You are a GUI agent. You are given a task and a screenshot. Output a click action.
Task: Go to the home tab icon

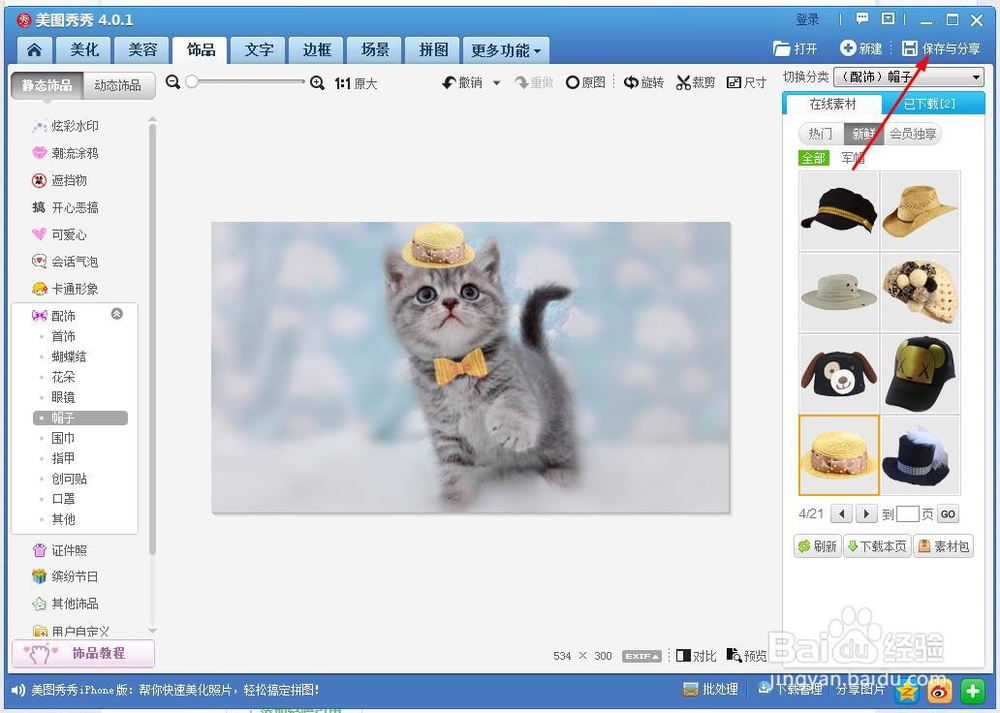tap(34, 50)
